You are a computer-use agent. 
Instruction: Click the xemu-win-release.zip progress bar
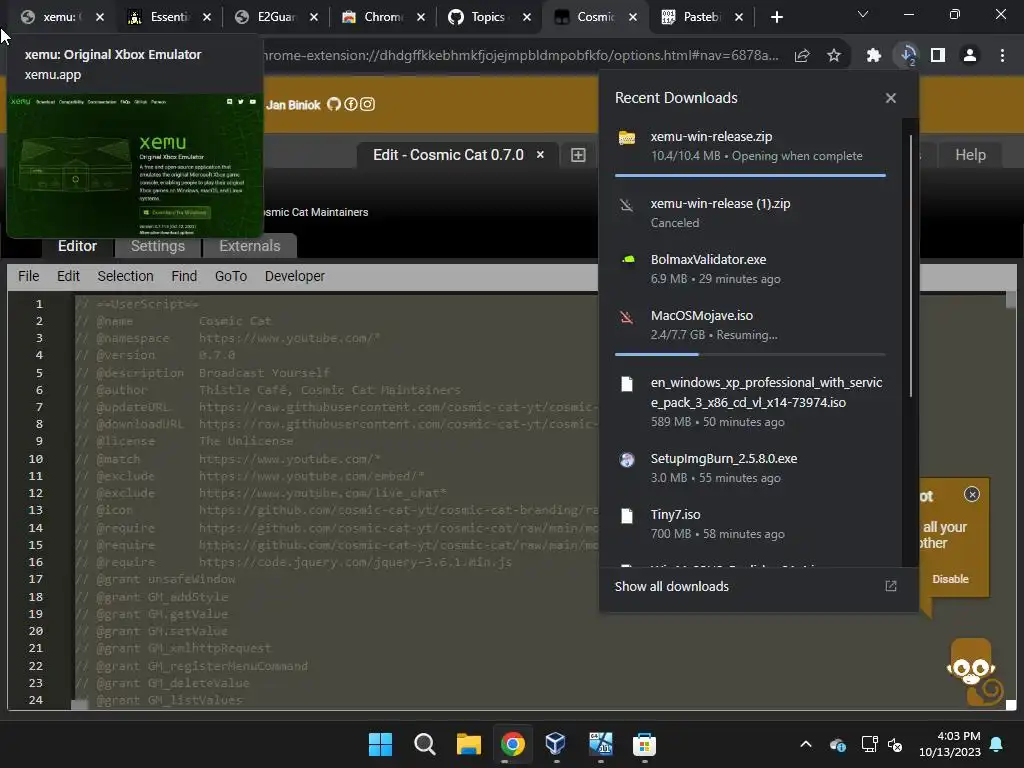pyautogui.click(x=750, y=176)
